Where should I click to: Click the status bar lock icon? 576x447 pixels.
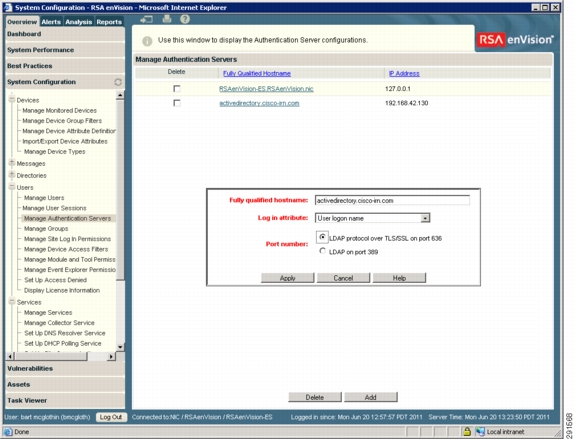point(467,432)
